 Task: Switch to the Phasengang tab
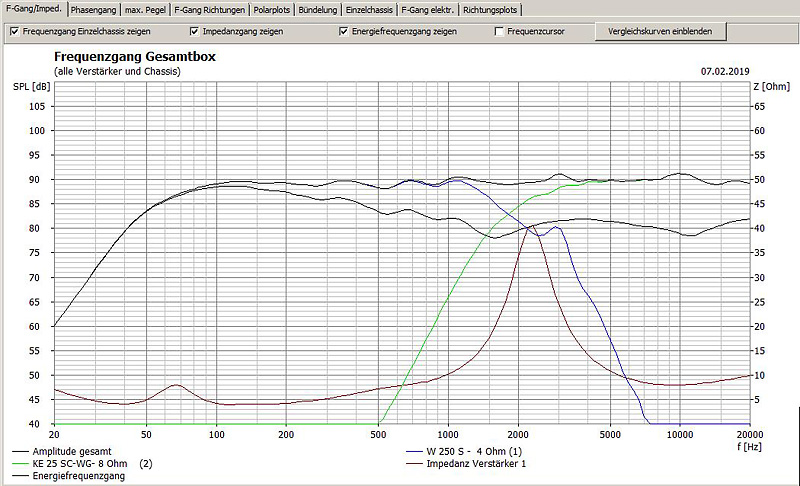pos(91,10)
